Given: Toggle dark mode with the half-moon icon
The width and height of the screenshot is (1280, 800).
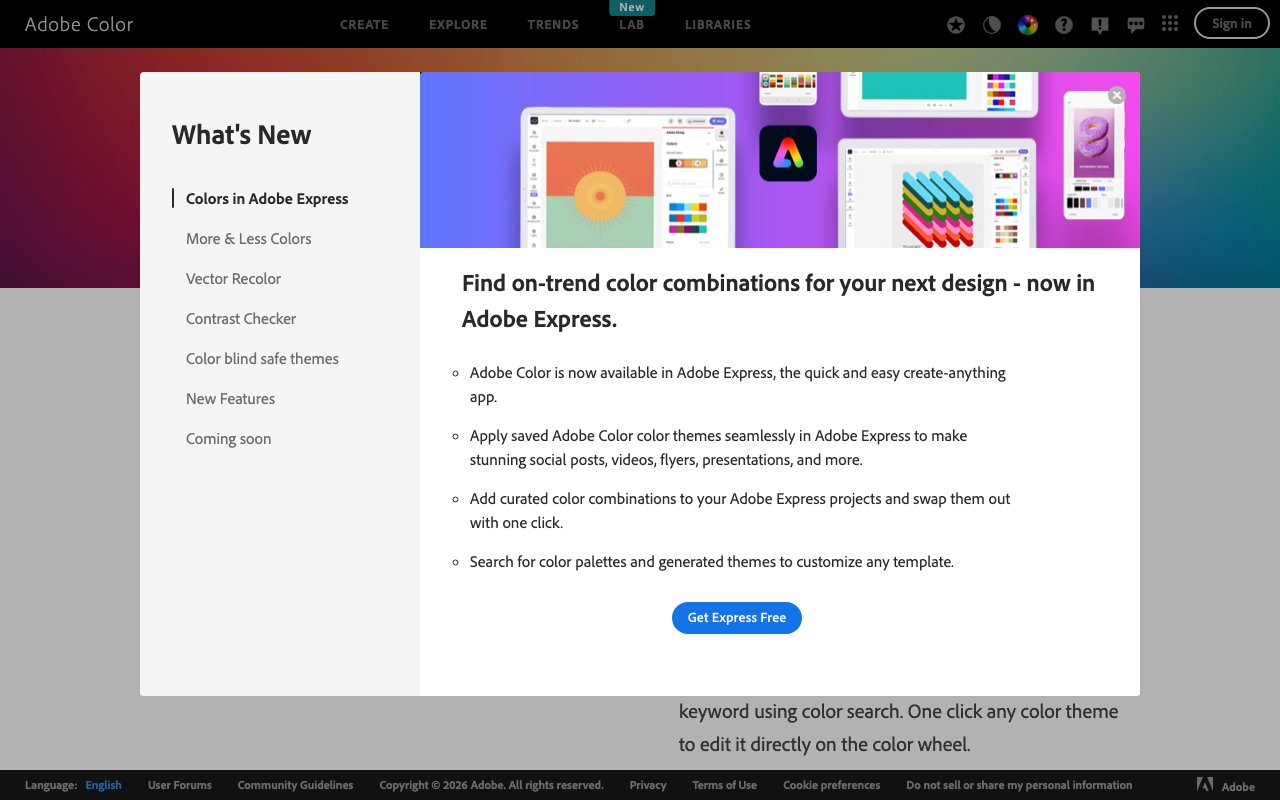Looking at the screenshot, I should tap(991, 24).
